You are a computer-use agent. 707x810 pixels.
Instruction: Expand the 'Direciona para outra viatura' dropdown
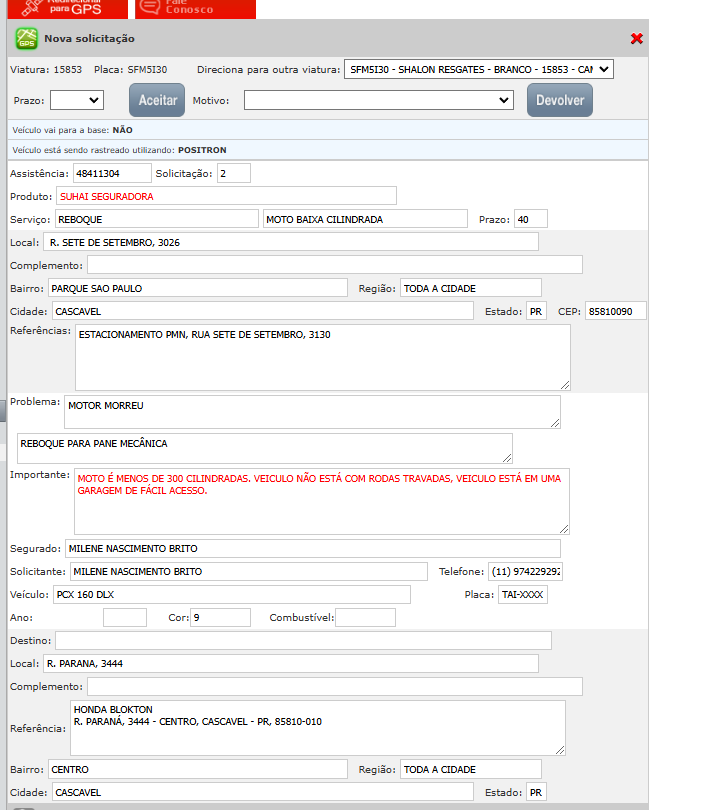(x=479, y=69)
